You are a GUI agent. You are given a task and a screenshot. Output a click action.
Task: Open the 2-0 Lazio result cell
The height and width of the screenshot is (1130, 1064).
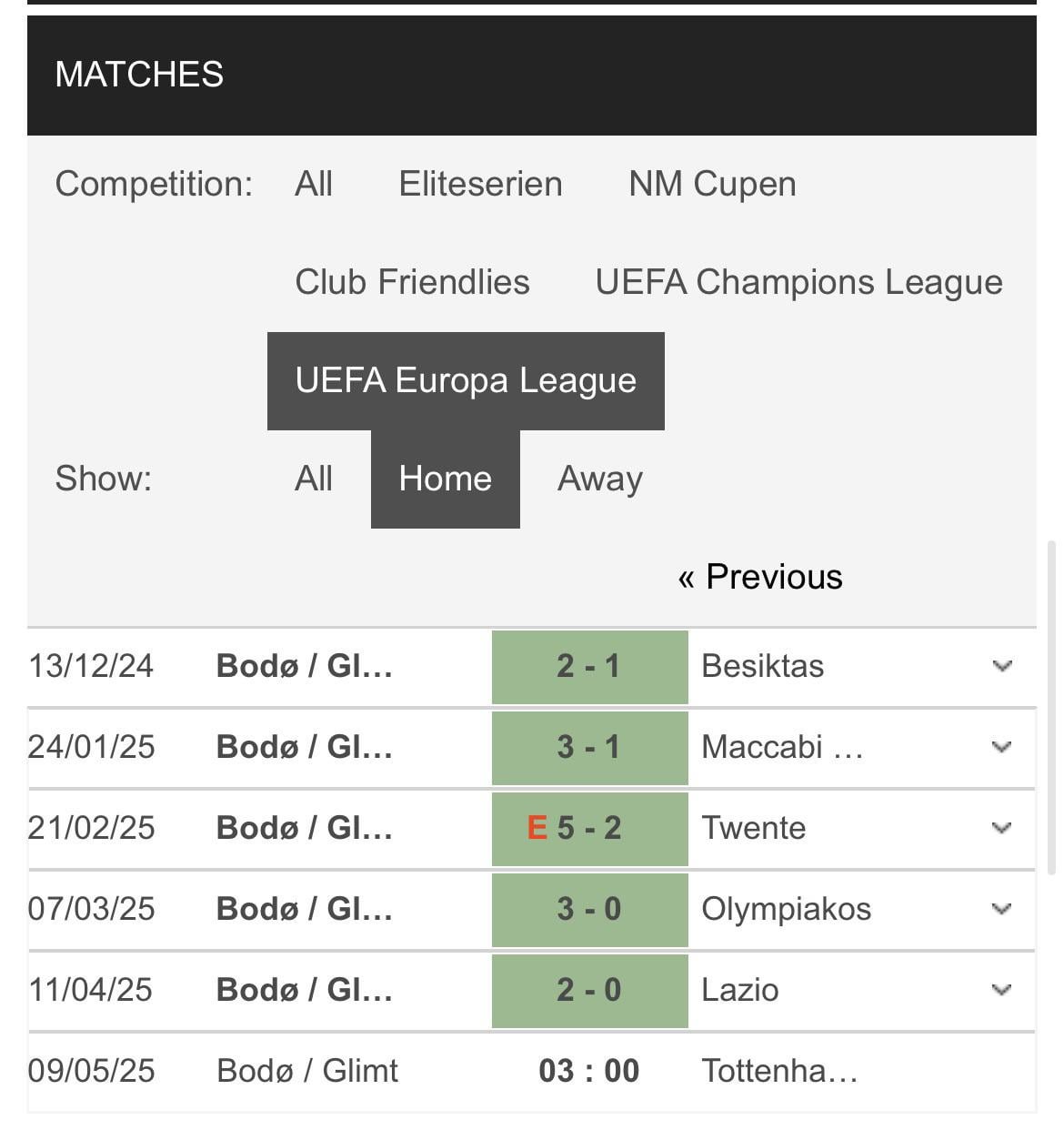(x=589, y=990)
